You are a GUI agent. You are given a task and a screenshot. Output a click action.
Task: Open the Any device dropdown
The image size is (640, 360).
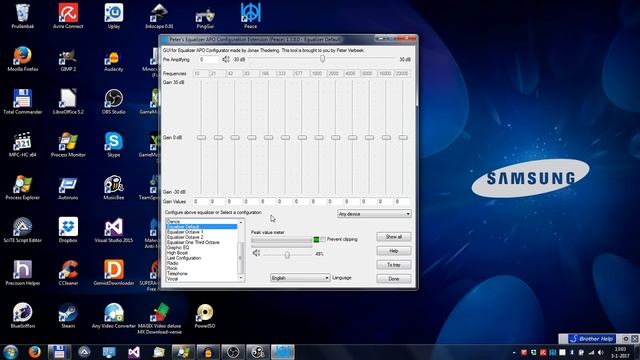coord(374,214)
